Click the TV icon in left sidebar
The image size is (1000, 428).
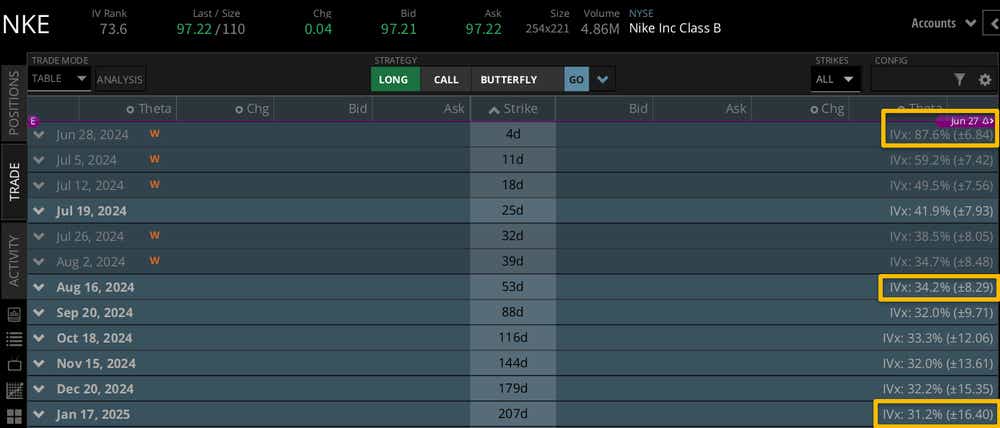pos(14,365)
